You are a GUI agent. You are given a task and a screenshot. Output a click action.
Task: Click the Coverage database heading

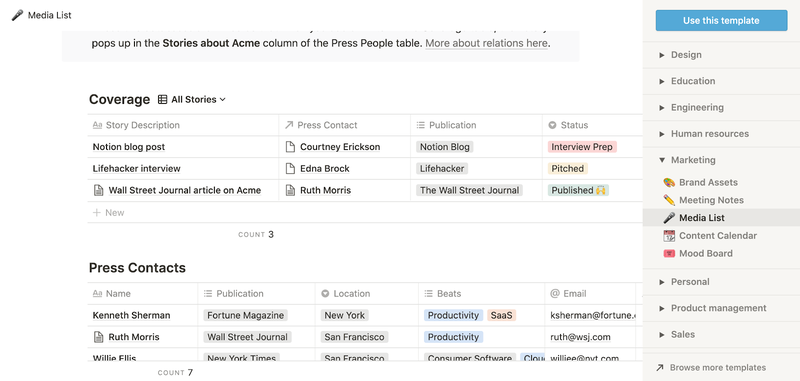119,99
